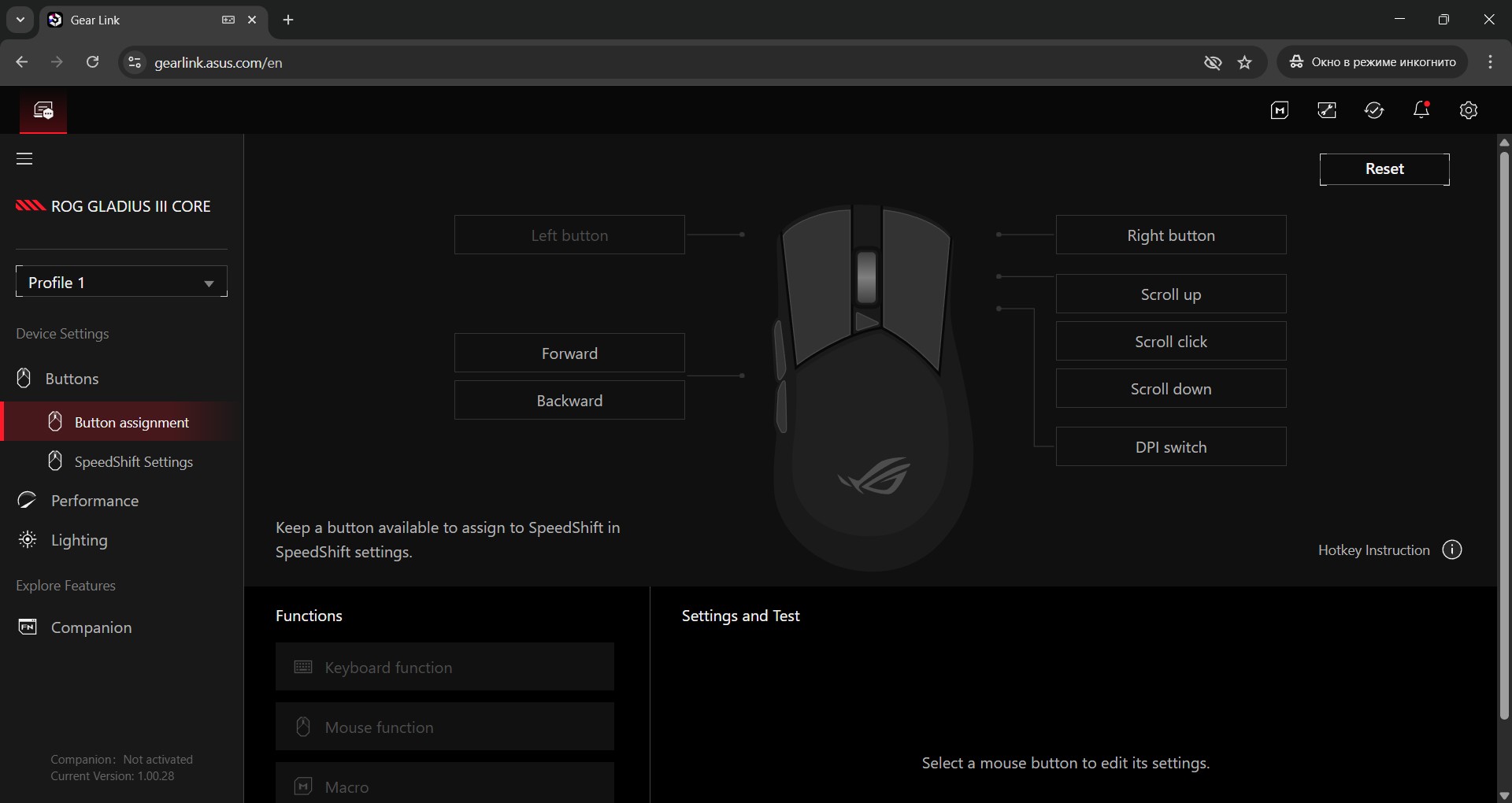
Task: Reload the Gear Link page
Action: tap(92, 62)
